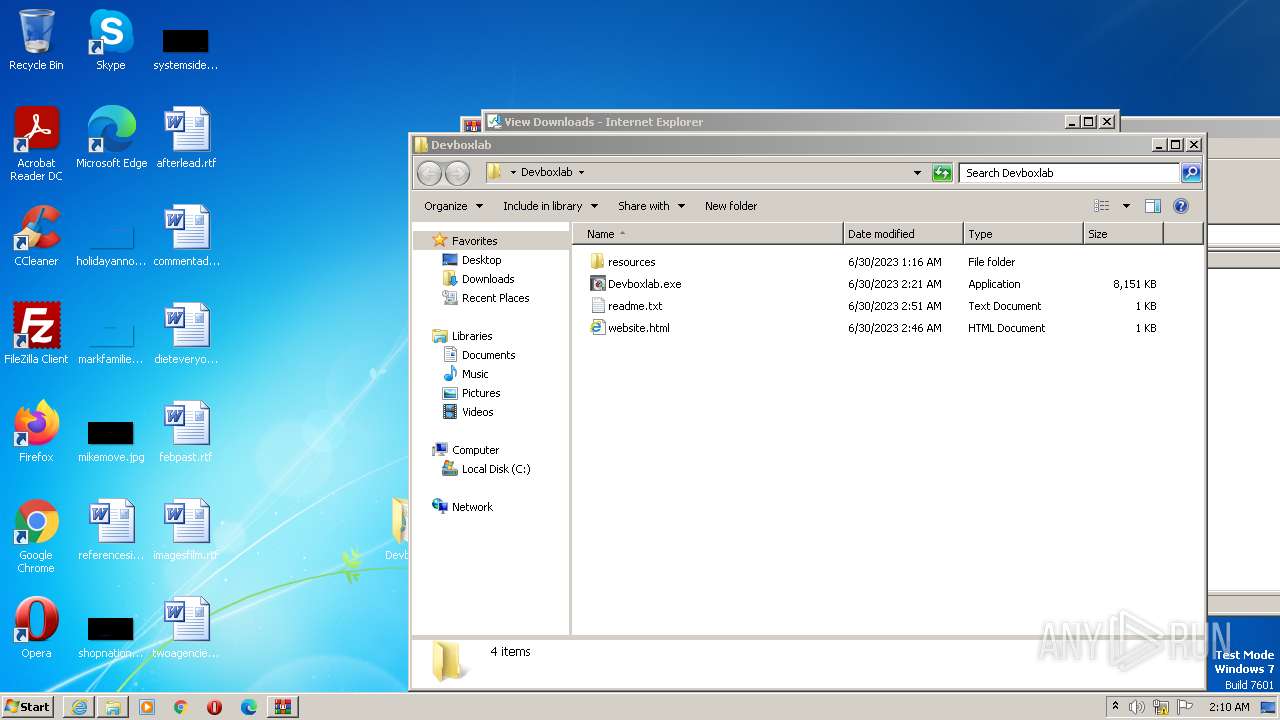Open Internet Explorer from taskbar
The width and height of the screenshot is (1280, 720).
(x=79, y=707)
